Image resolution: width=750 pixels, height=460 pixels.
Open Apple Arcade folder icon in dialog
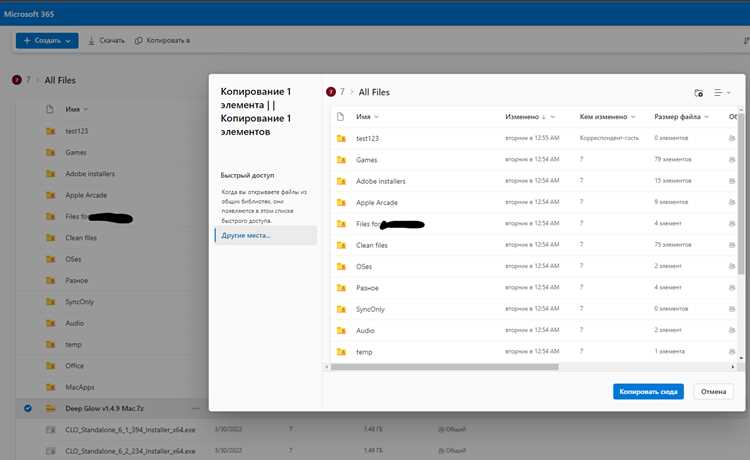click(x=341, y=202)
